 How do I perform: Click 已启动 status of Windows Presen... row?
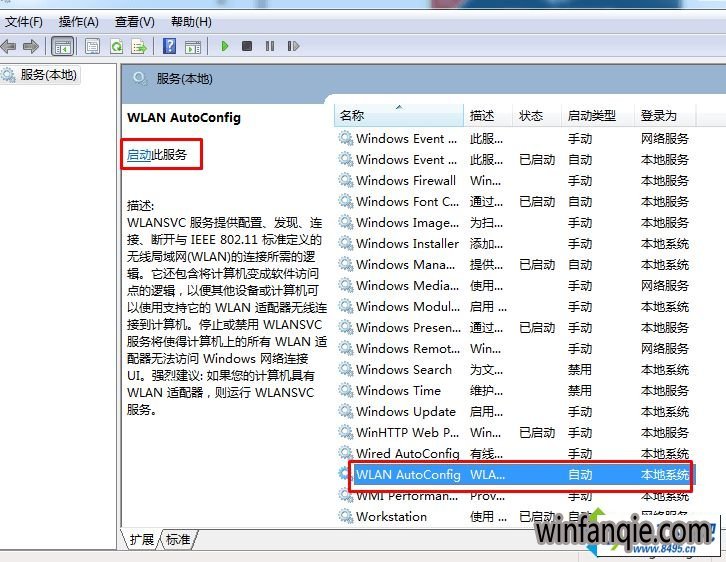coord(537,327)
